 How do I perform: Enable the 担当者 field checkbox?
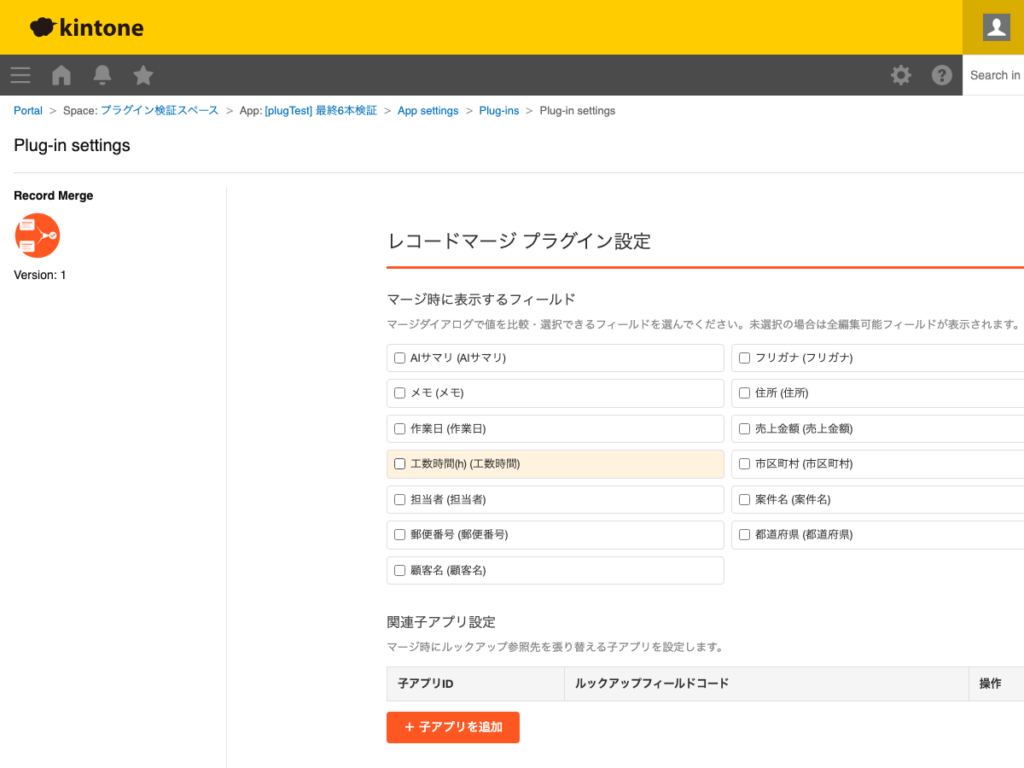tap(400, 499)
